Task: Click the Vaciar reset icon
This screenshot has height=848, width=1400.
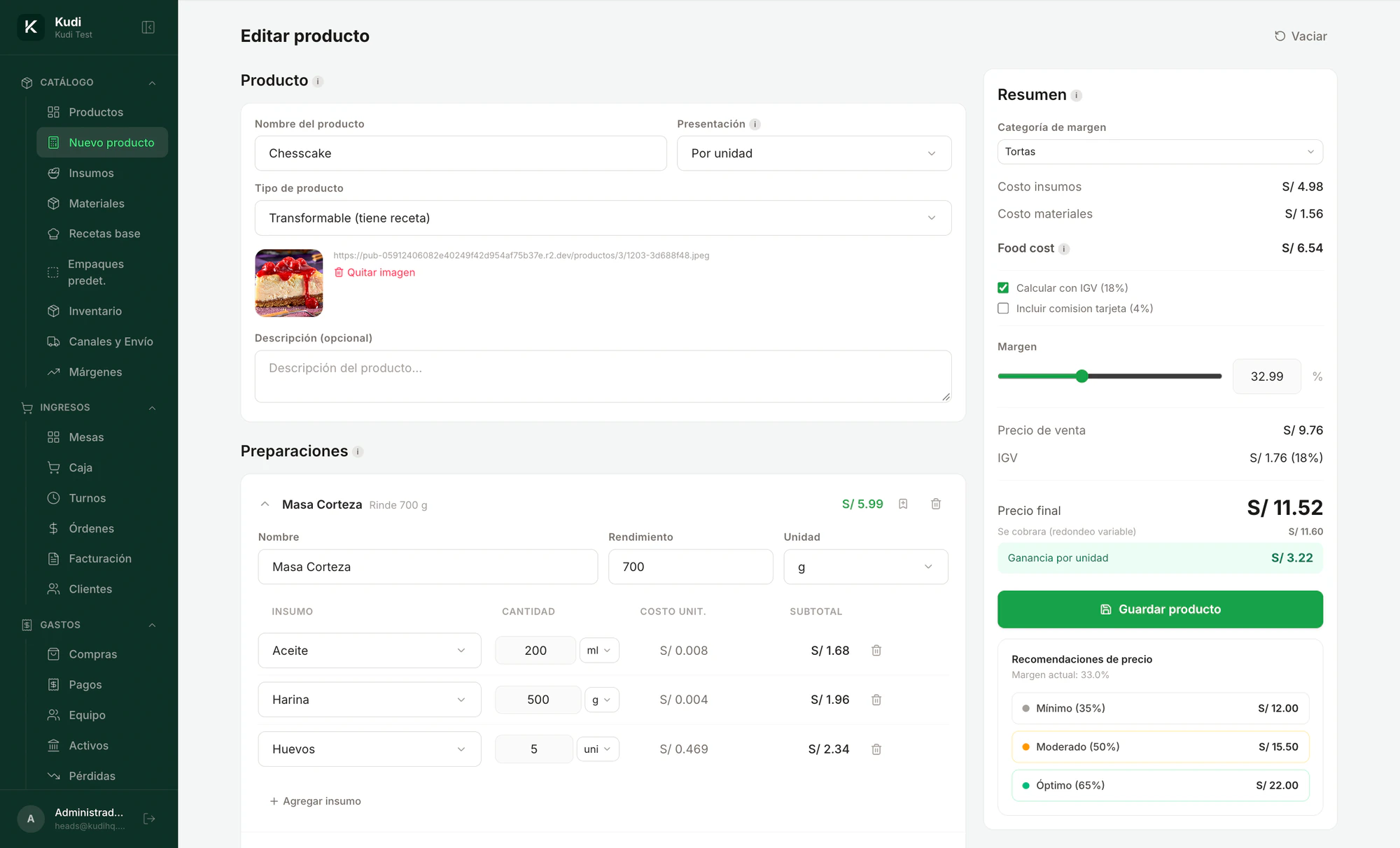Action: pos(1280,36)
